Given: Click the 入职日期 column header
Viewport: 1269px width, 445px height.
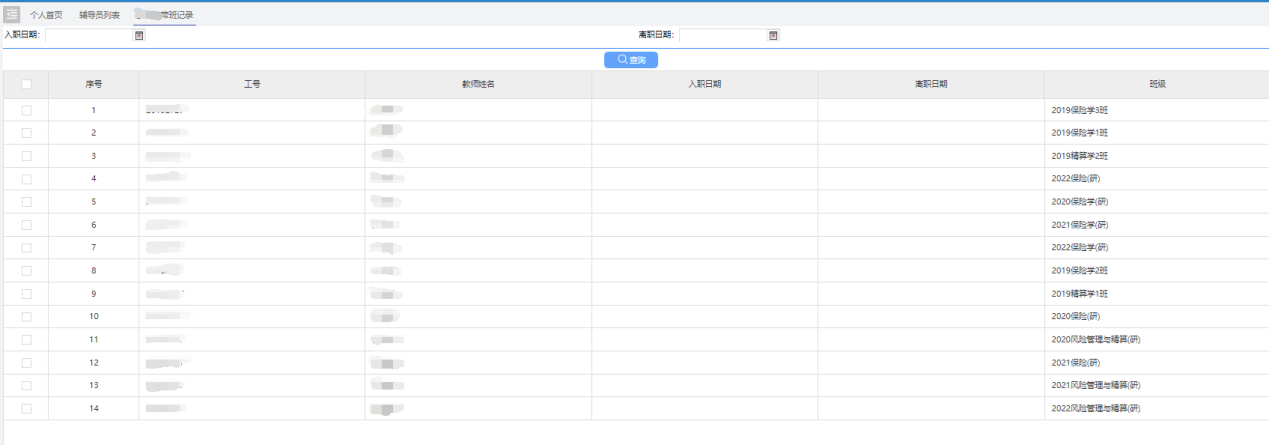Looking at the screenshot, I should coord(704,84).
